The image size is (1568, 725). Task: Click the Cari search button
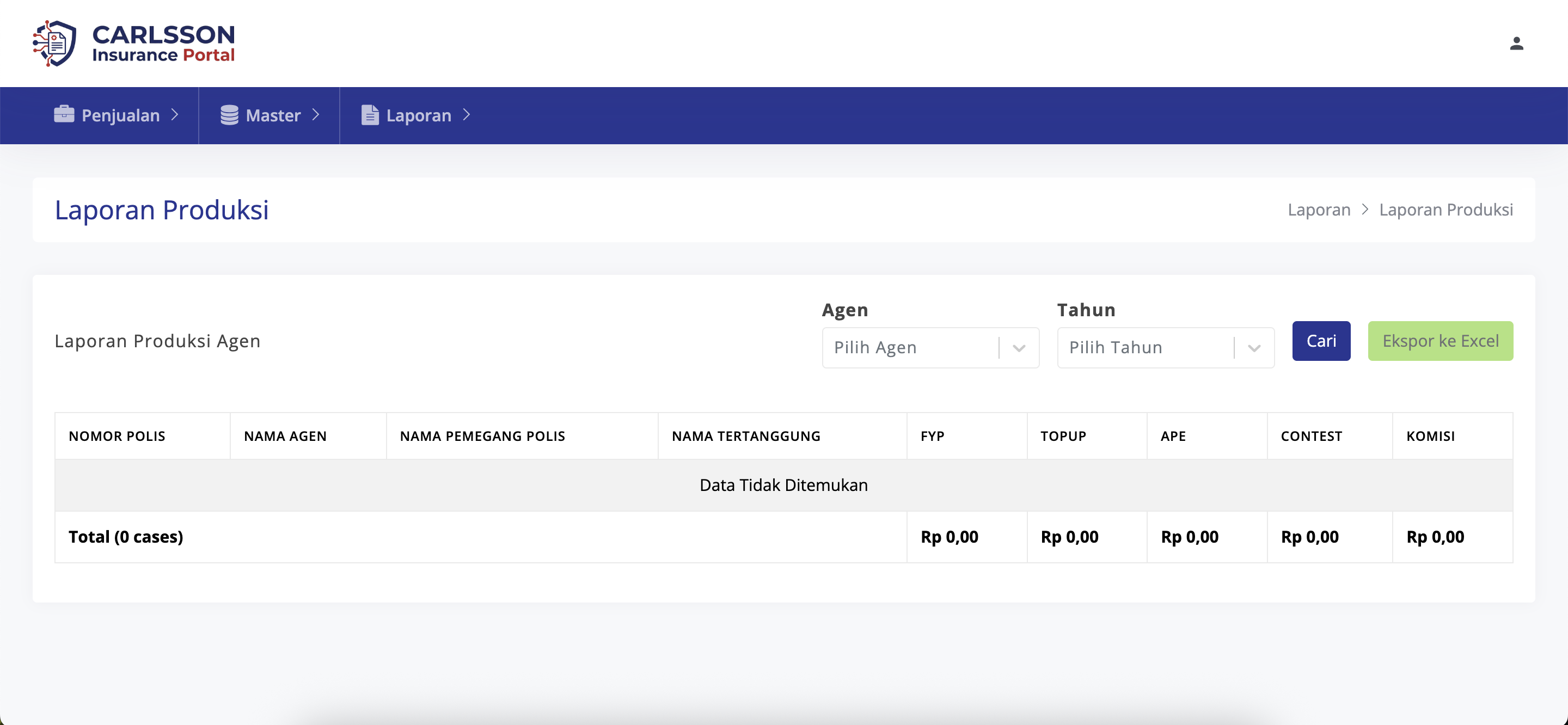tap(1321, 341)
